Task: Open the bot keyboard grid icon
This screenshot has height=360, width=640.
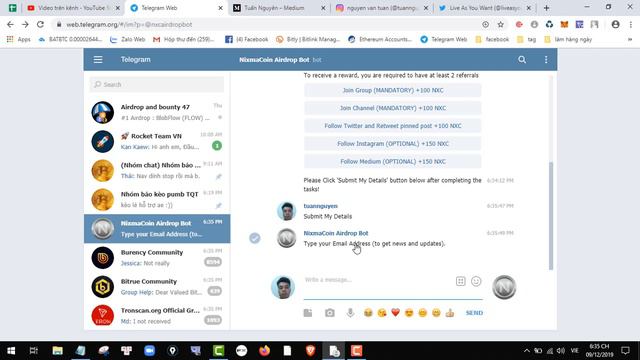Action: (460, 281)
